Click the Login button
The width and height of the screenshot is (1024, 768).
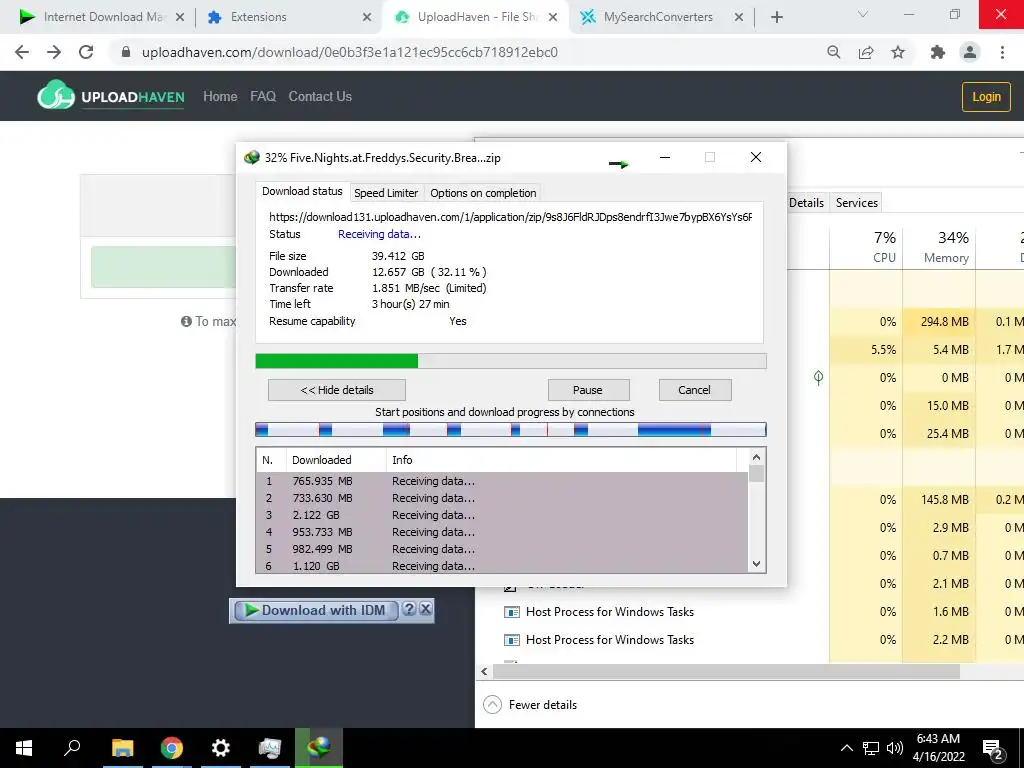pyautogui.click(x=986, y=97)
